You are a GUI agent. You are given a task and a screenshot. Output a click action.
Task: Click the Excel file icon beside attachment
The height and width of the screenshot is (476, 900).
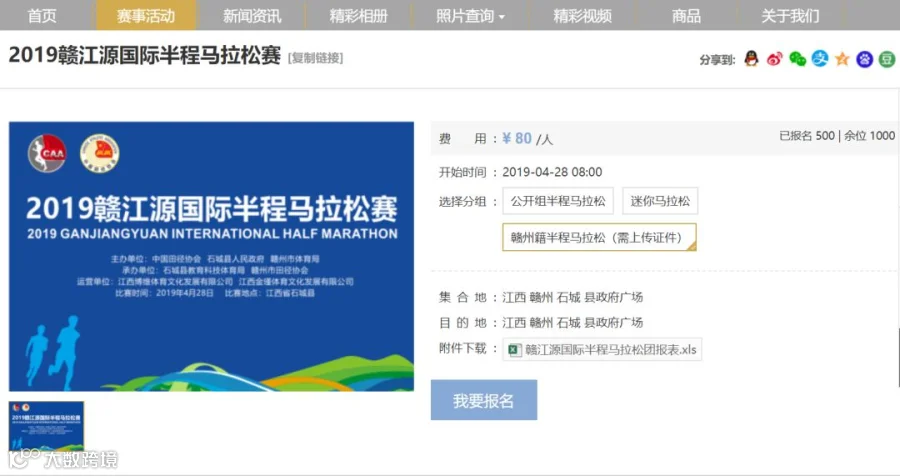[515, 350]
